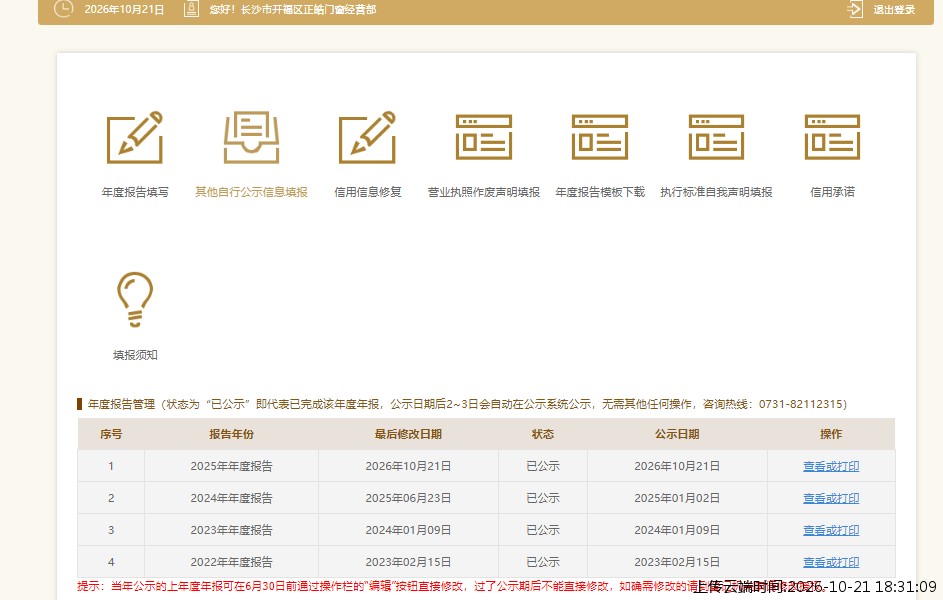This screenshot has height=600, width=943.
Task: Open the 信用承诺 form icon
Action: pyautogui.click(x=832, y=137)
